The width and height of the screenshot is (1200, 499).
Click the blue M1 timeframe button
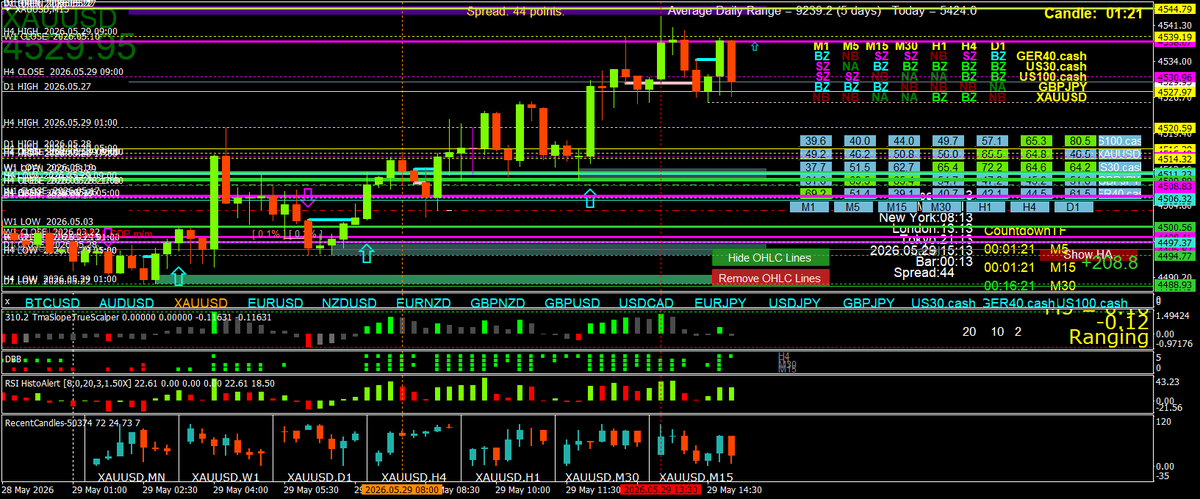[809, 206]
